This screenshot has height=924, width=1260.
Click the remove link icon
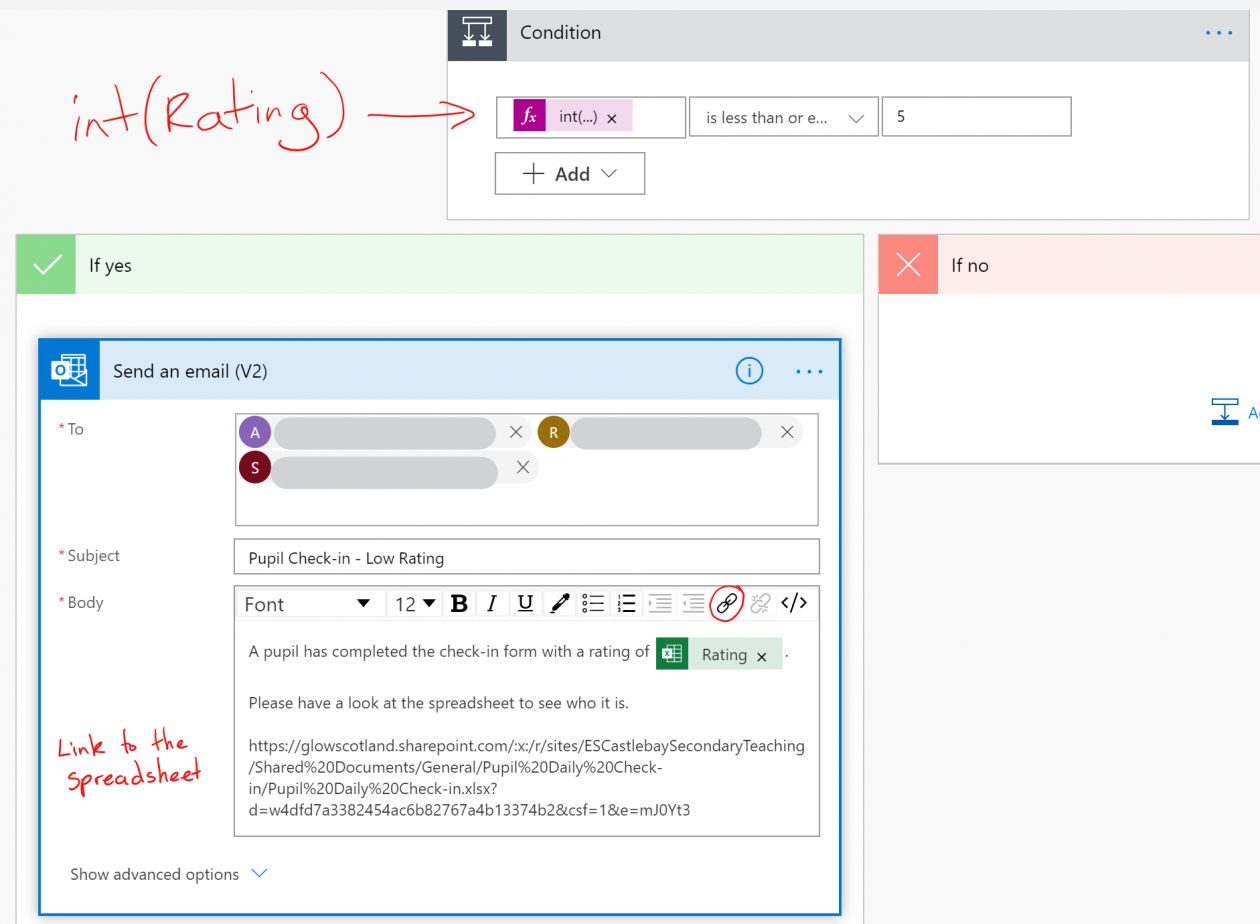[760, 603]
